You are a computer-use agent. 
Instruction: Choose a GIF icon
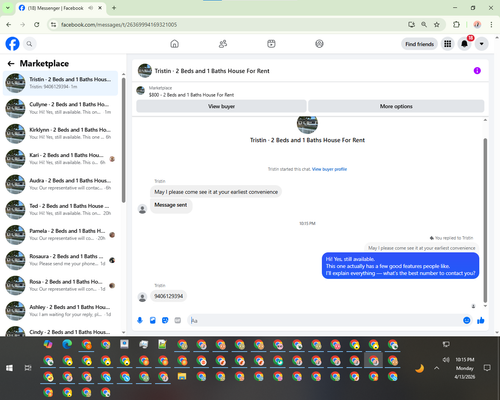click(178, 320)
